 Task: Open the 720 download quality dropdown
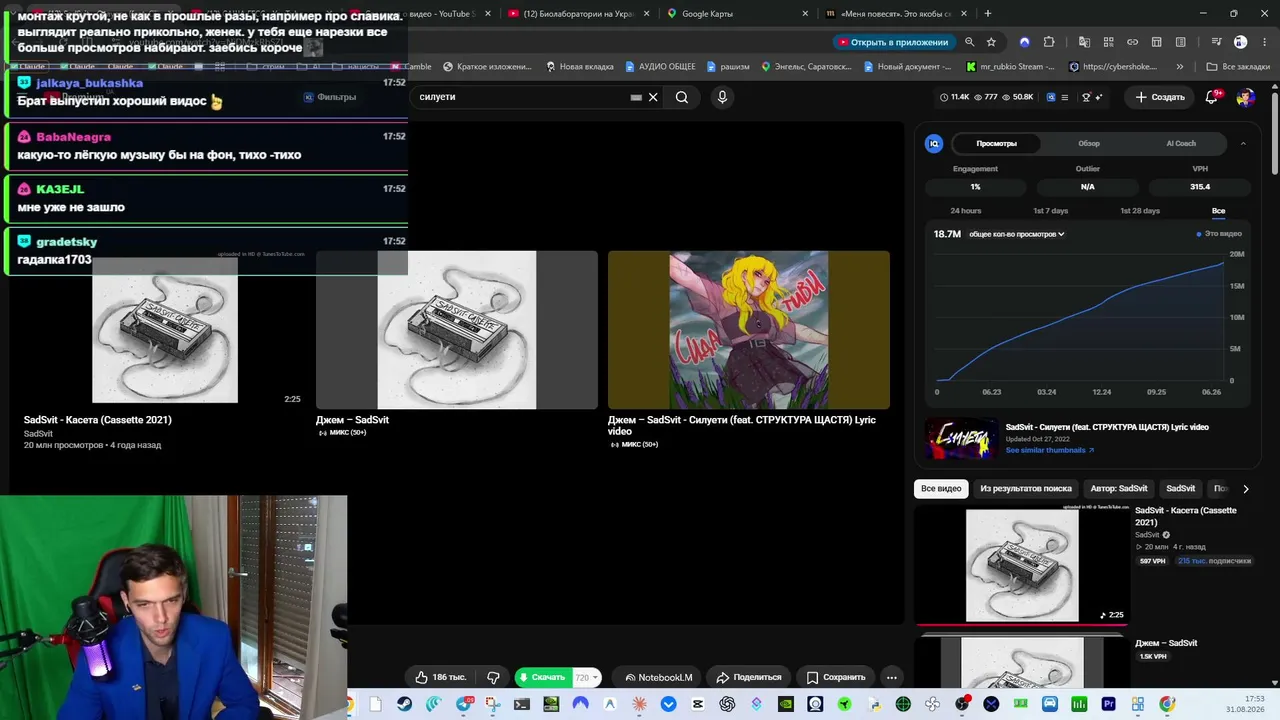(587, 677)
